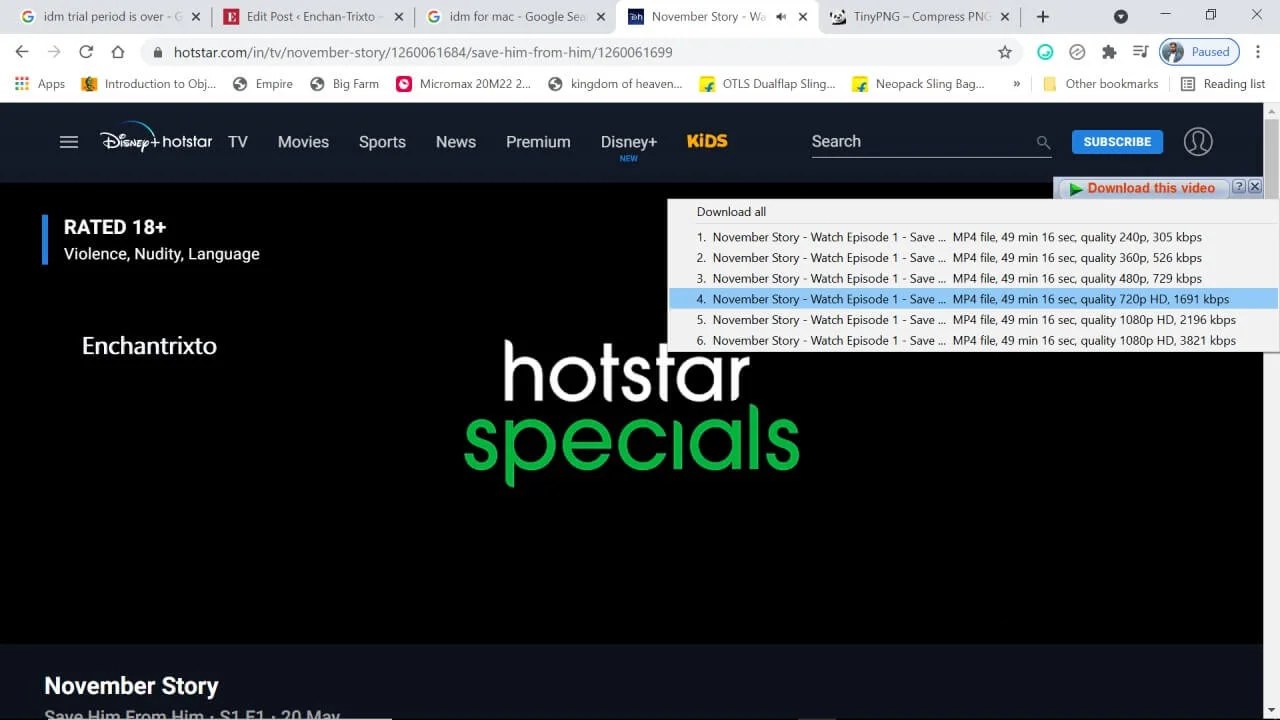This screenshot has width=1280, height=720.
Task: Open the News section
Action: pyautogui.click(x=456, y=142)
